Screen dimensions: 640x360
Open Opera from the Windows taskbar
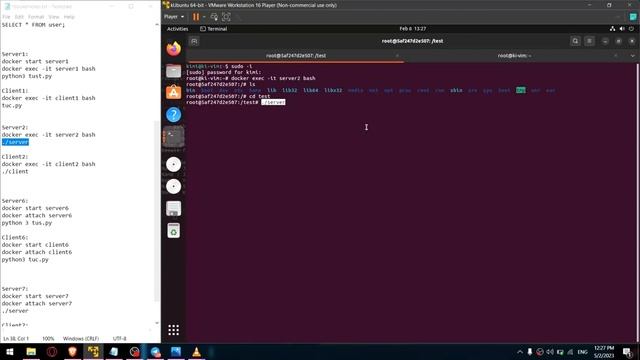[52, 352]
